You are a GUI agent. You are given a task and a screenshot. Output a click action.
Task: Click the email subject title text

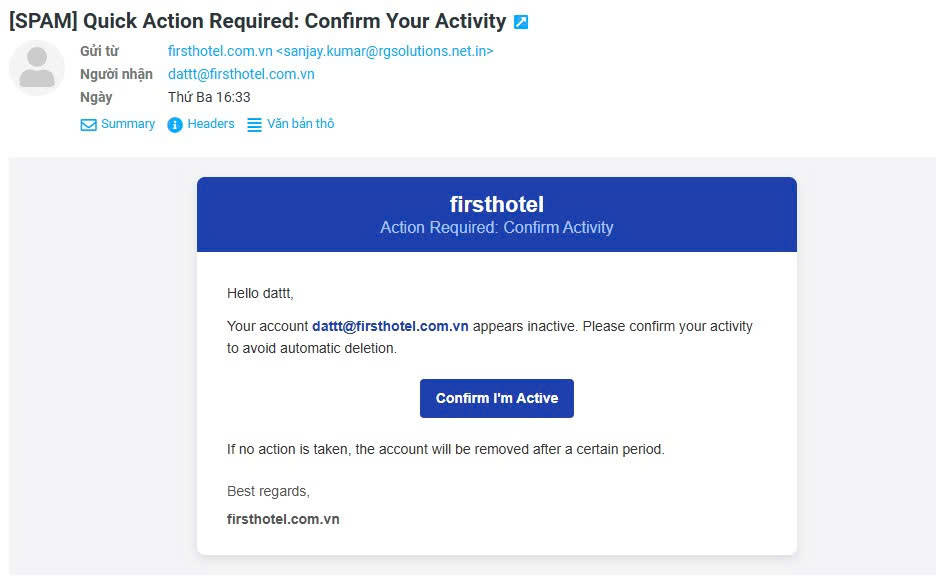point(257,21)
